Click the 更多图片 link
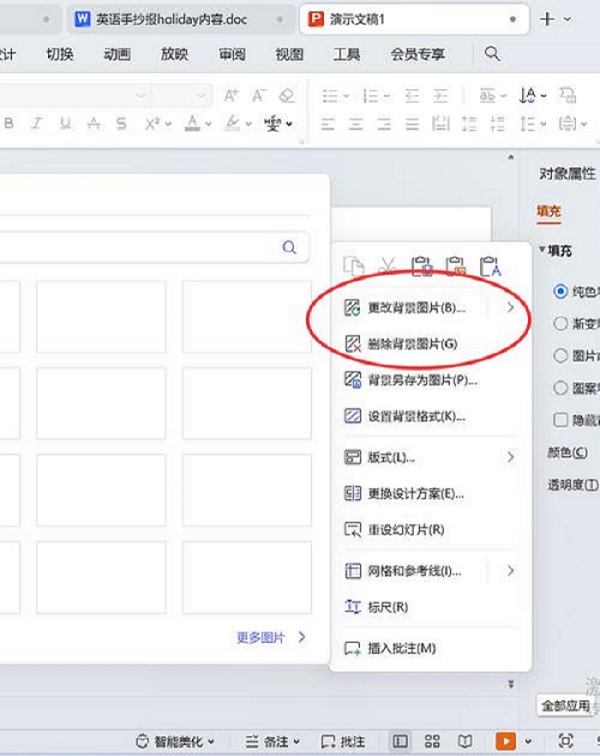Screen dimensions: 600x756 (x=270, y=637)
